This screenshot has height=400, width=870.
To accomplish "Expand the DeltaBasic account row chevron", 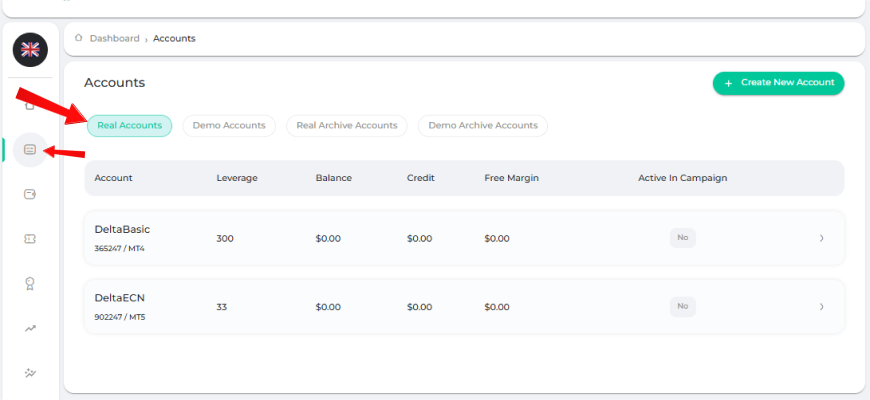I will click(822, 238).
